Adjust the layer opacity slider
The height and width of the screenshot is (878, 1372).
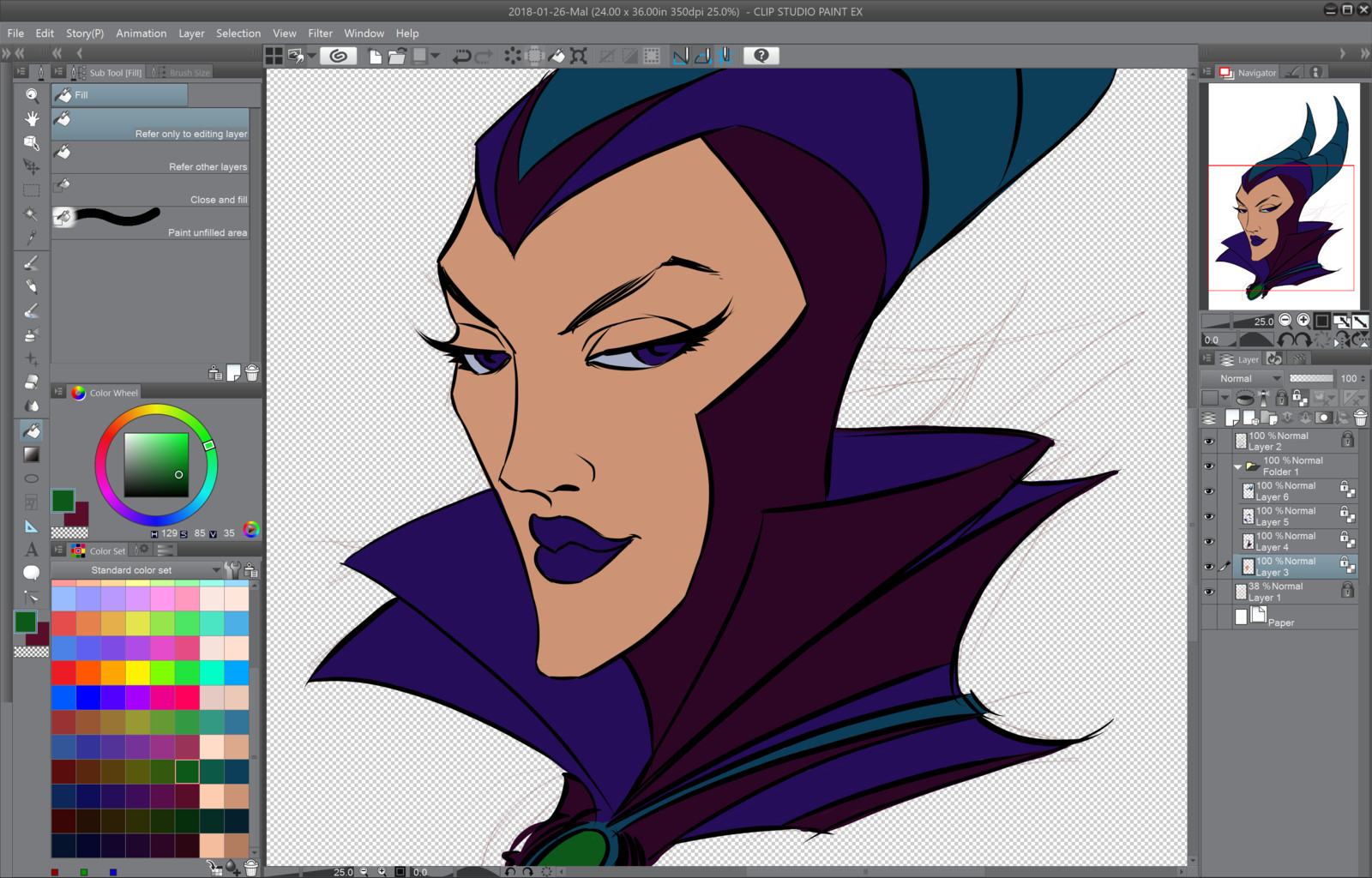click(x=1311, y=378)
